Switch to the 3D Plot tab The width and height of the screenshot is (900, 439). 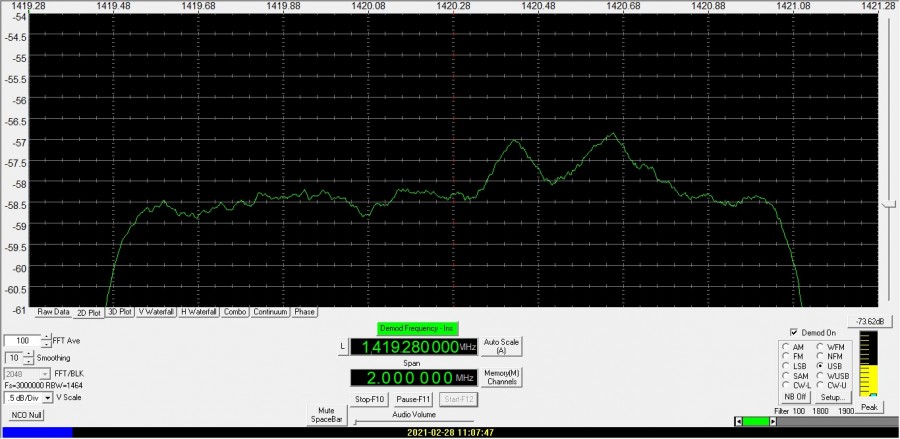pyautogui.click(x=119, y=312)
